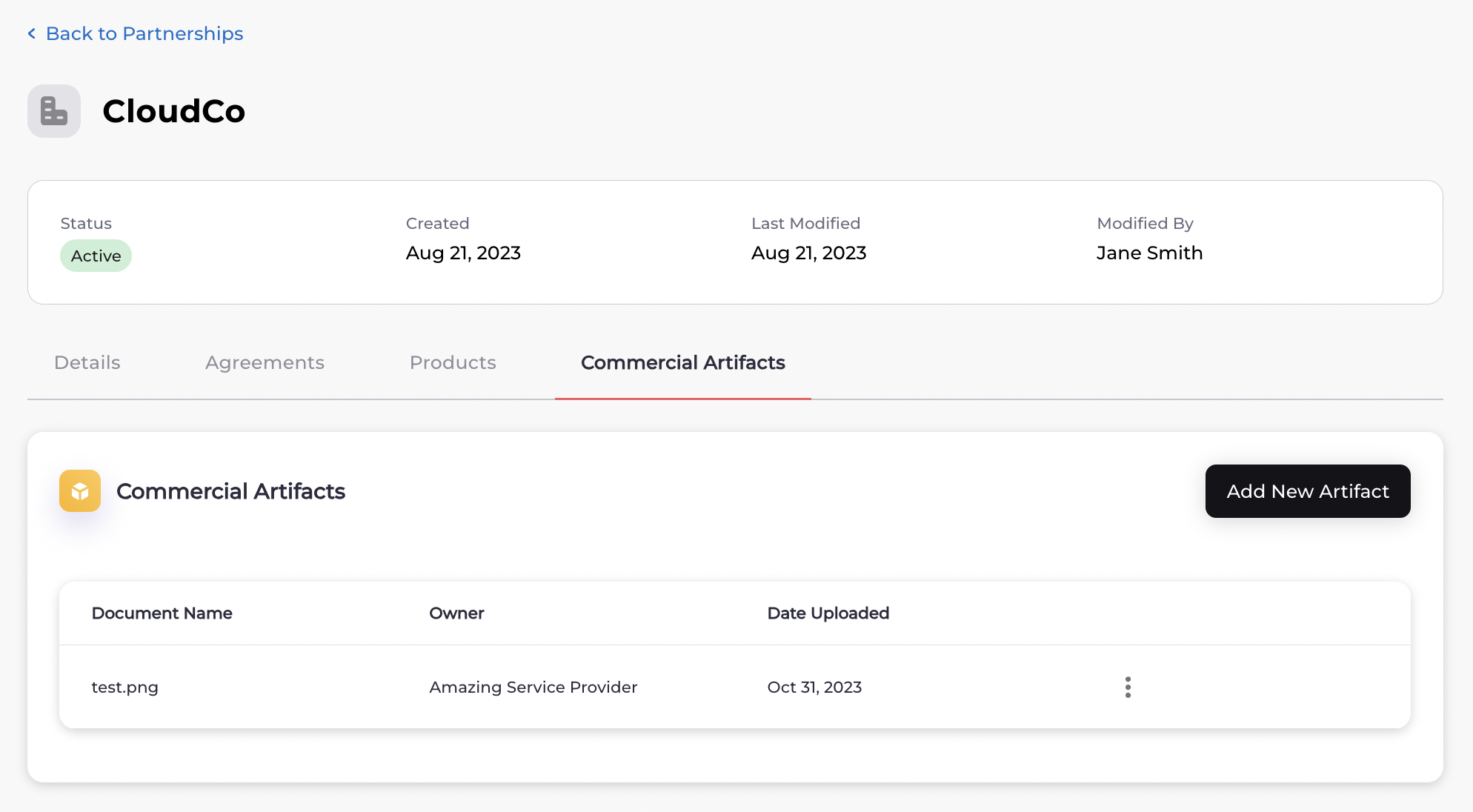
Task: Click the yellow Commercial Artifacts cube icon
Action: pyautogui.click(x=80, y=490)
